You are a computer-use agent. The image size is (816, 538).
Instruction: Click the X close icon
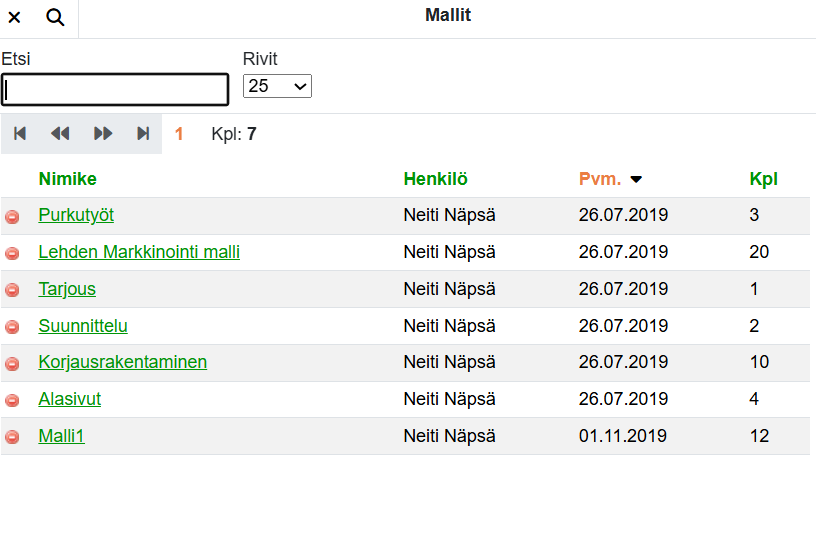15,17
